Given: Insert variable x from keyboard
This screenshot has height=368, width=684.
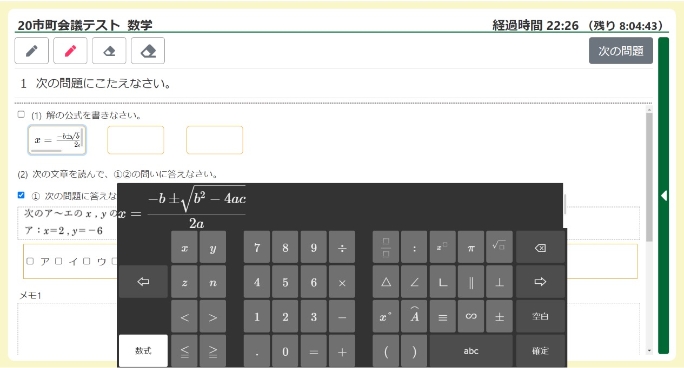Looking at the screenshot, I should [x=185, y=248].
